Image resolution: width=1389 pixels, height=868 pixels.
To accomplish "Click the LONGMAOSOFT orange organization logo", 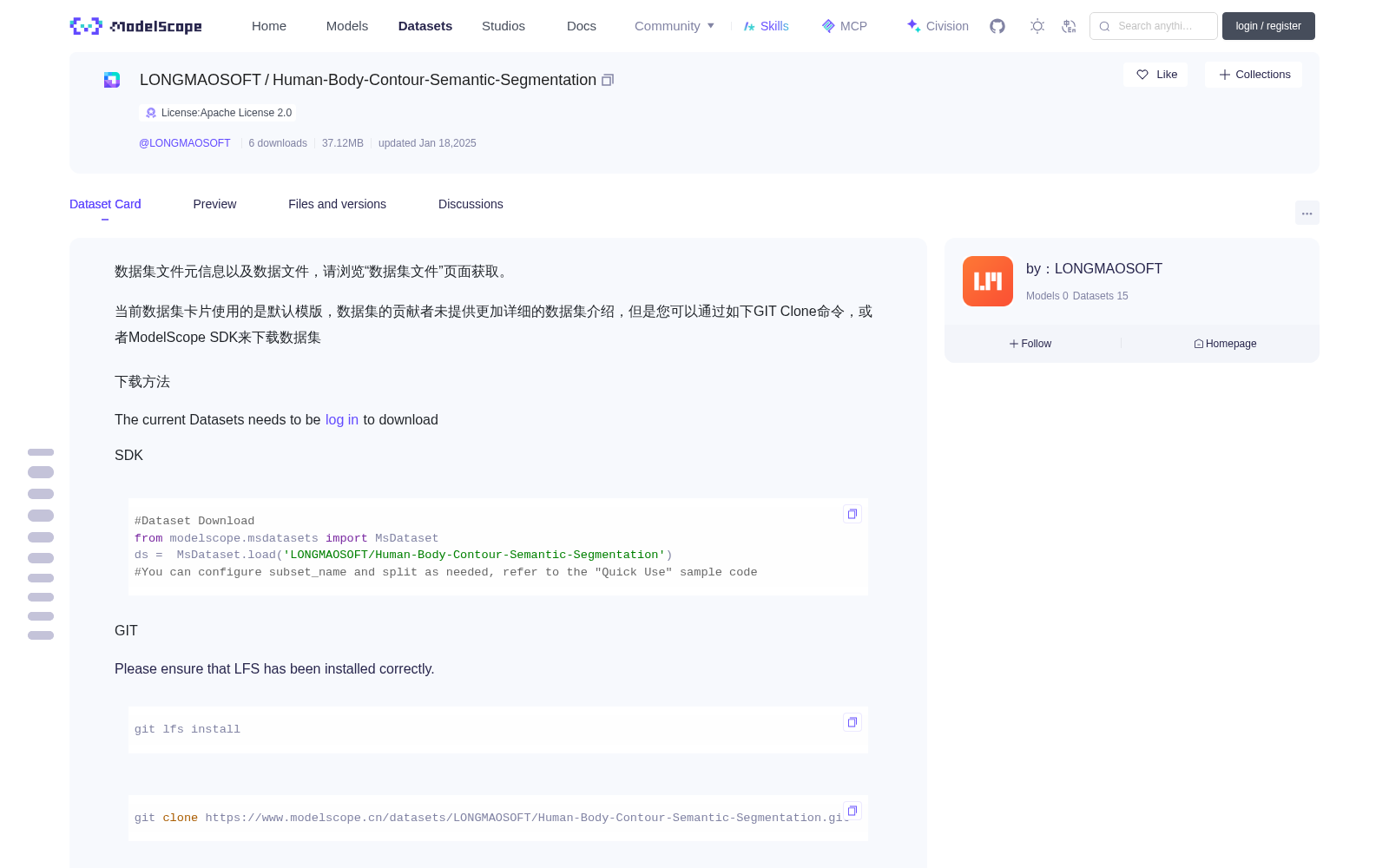I will coord(988,281).
